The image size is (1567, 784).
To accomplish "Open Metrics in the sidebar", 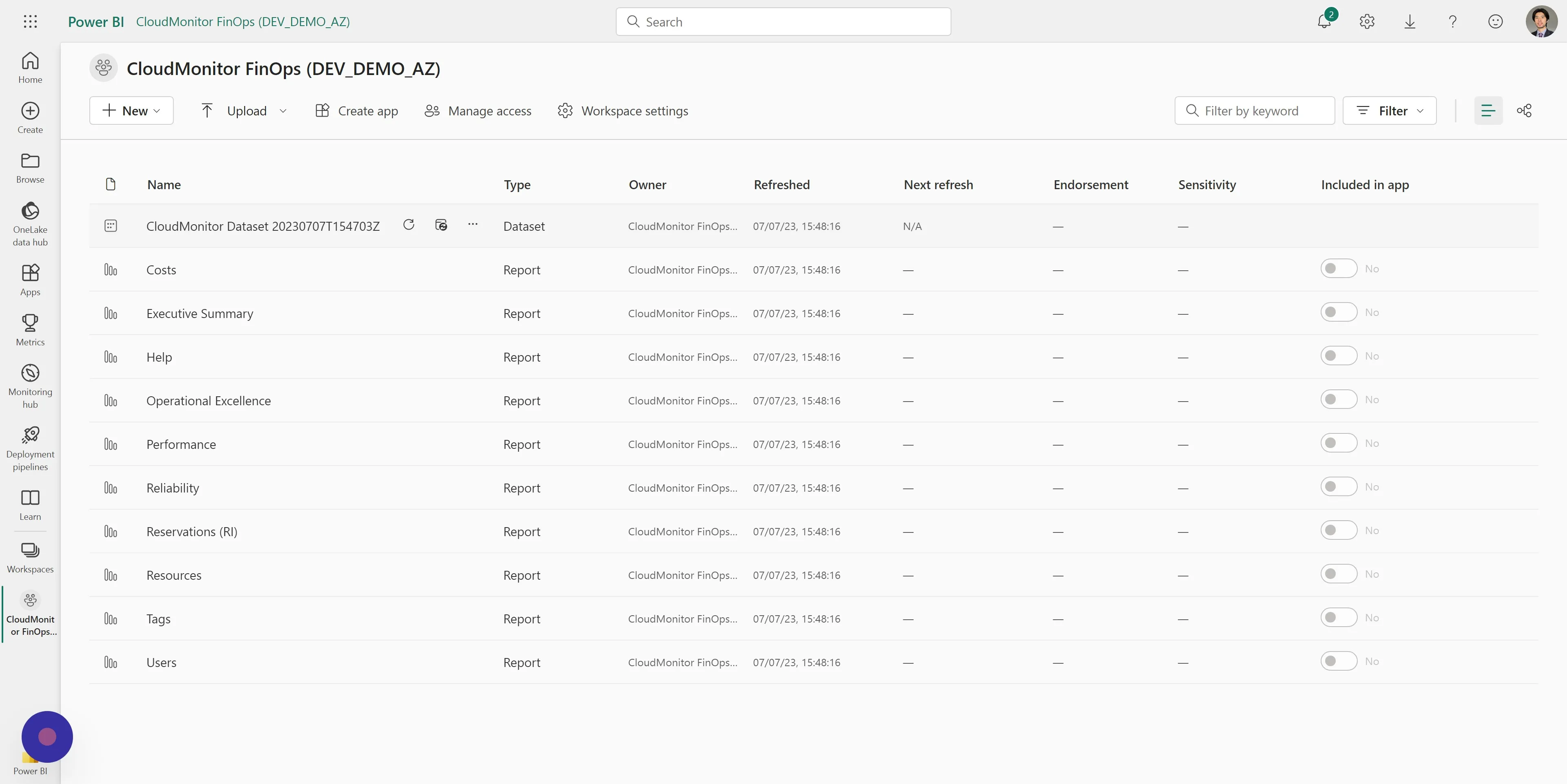I will (x=30, y=330).
